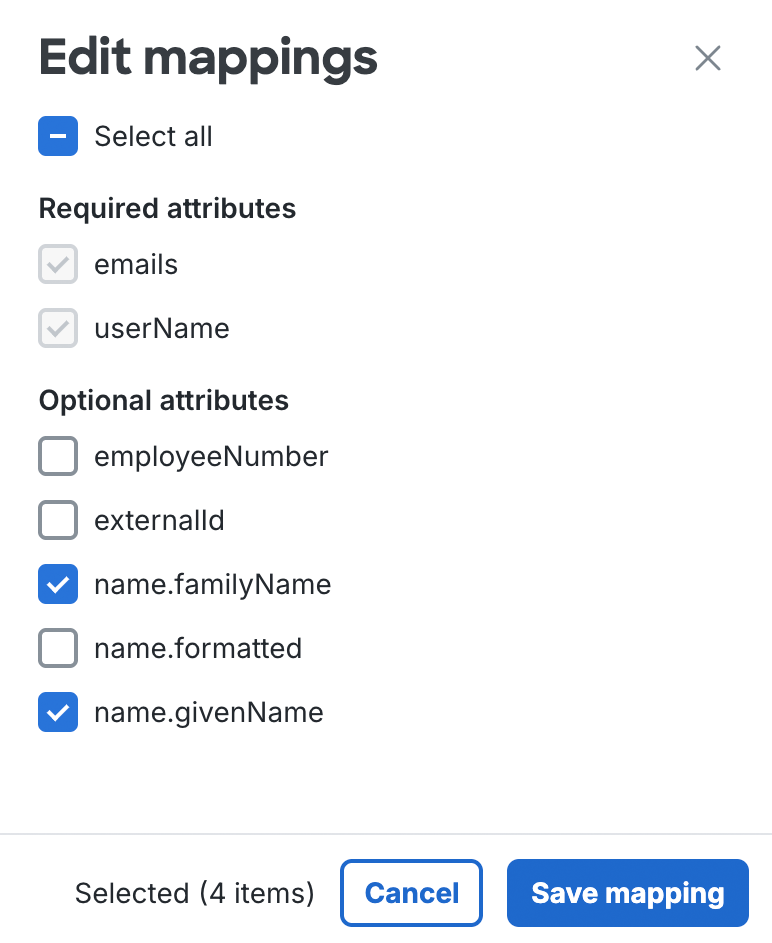This screenshot has width=772, height=943.
Task: Click the disabled emails checkbox
Action: 58,264
